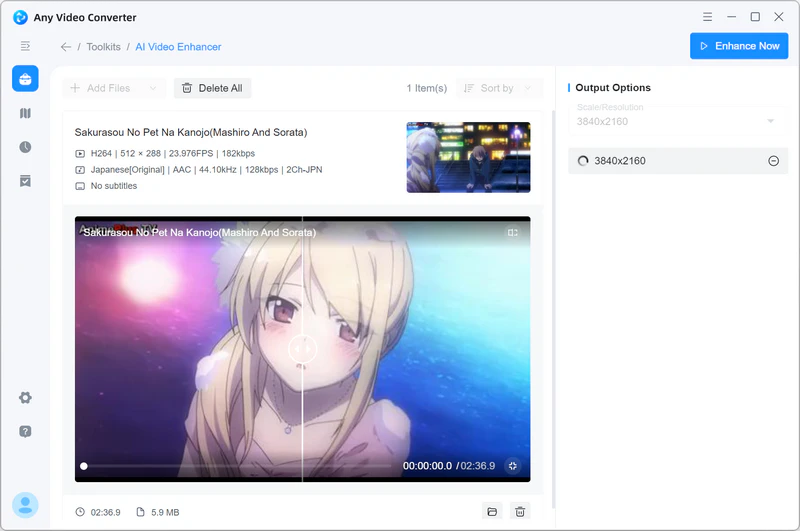Image resolution: width=800 pixels, height=531 pixels.
Task: Select the Toolkits breadcrumb link
Action: [104, 47]
